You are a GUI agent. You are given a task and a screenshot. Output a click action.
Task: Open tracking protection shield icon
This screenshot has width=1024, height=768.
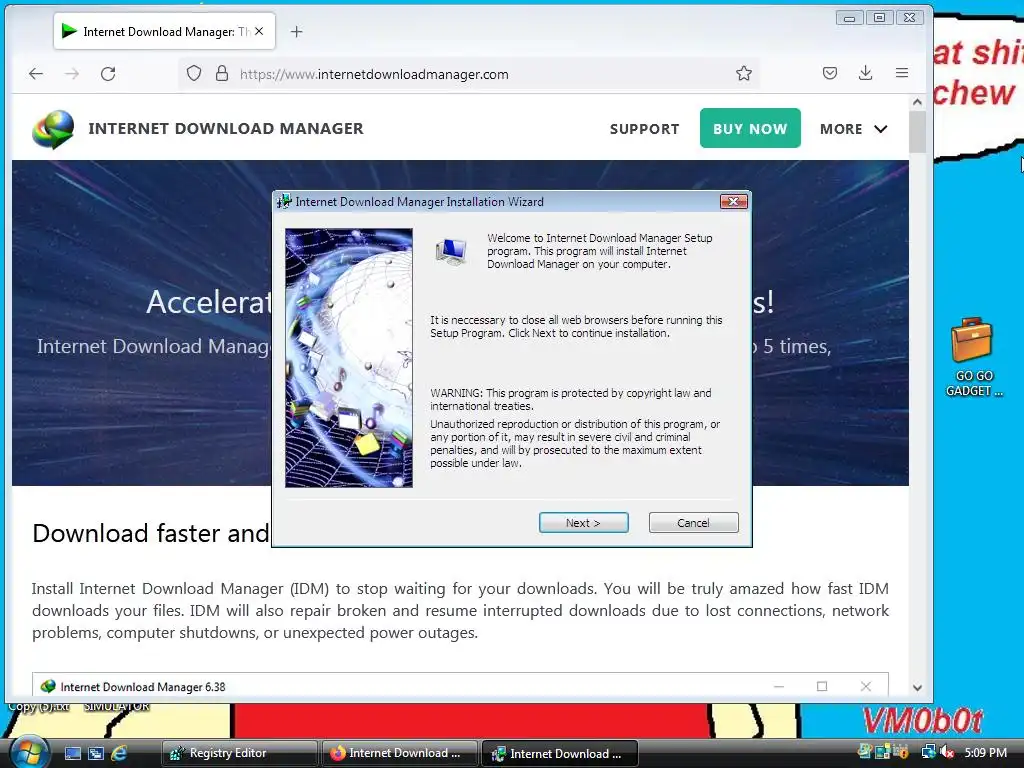193,73
